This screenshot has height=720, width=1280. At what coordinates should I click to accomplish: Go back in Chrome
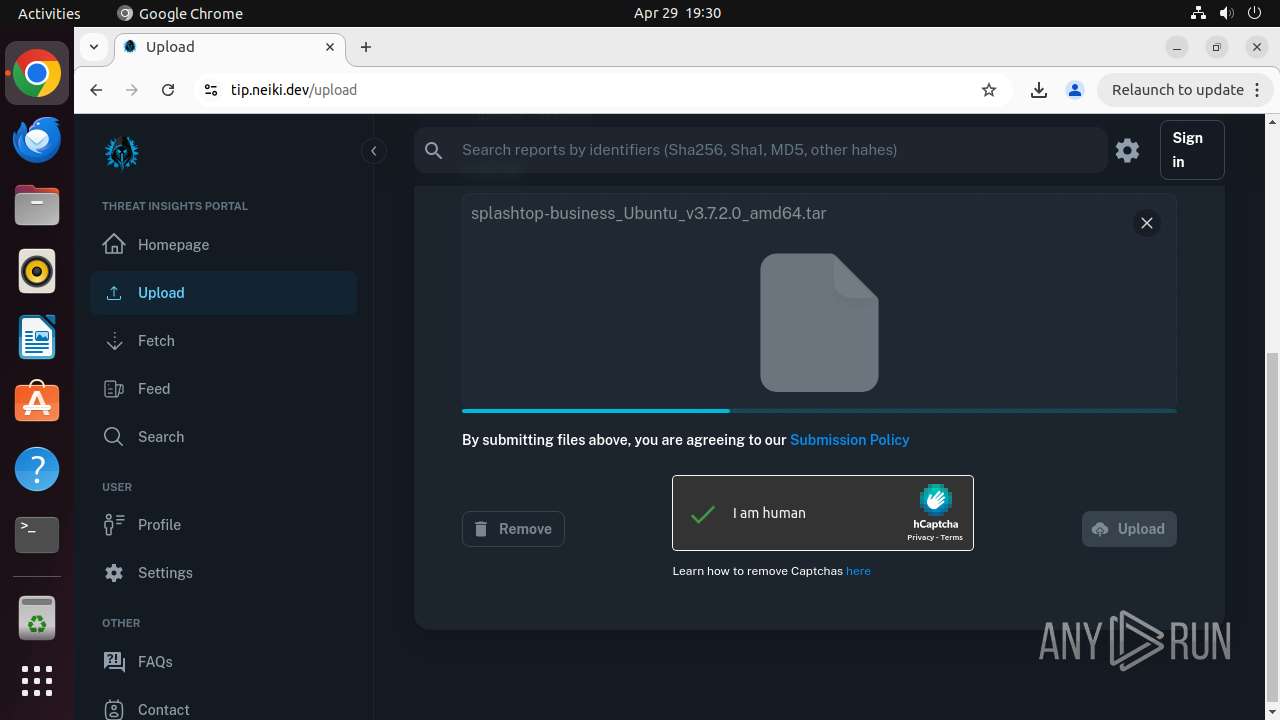tap(96, 90)
